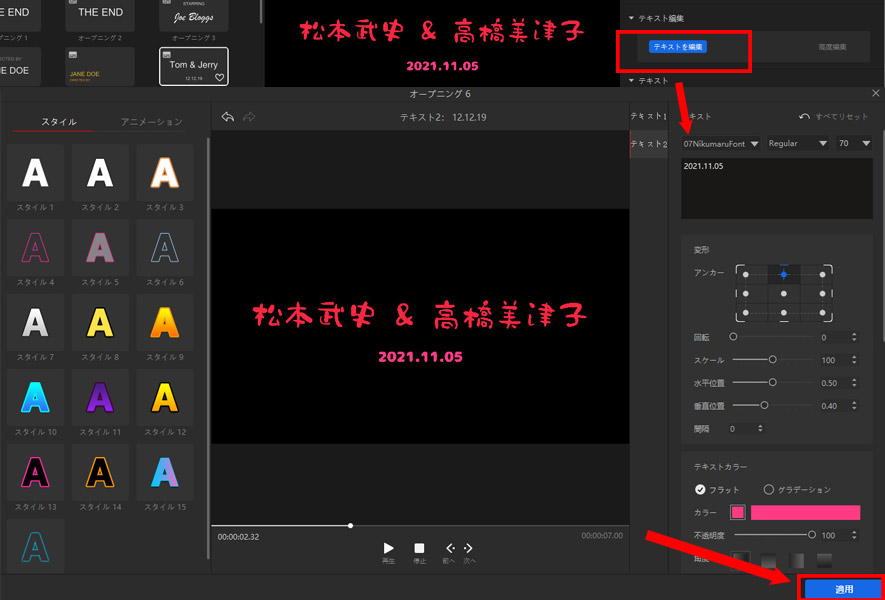Click the blue apply (適用) button
This screenshot has height=600, width=885.
[x=843, y=589]
